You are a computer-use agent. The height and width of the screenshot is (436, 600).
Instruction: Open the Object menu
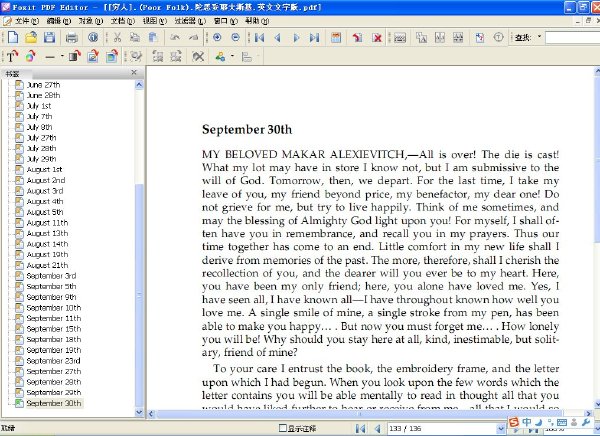[x=91, y=21]
